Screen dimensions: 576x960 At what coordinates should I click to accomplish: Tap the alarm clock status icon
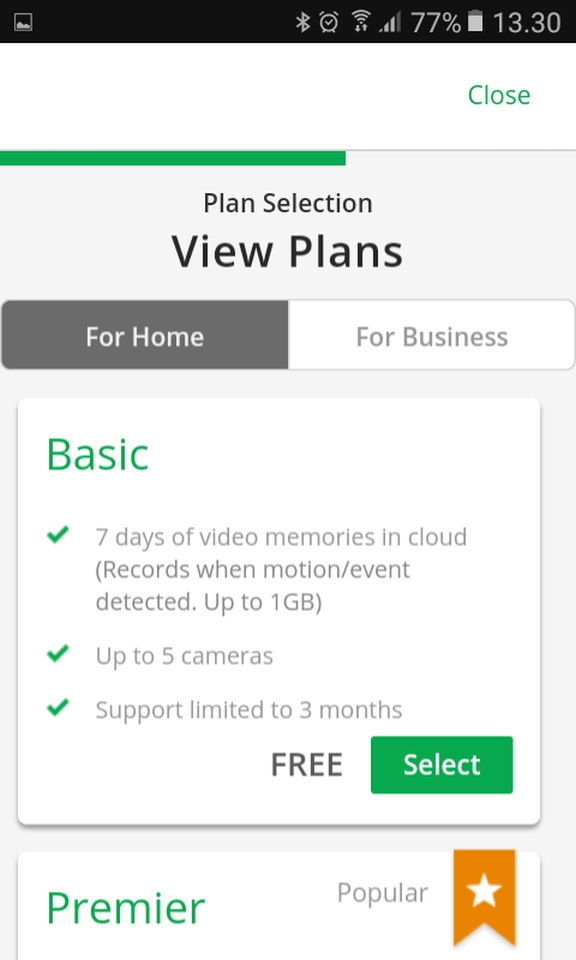[329, 23]
